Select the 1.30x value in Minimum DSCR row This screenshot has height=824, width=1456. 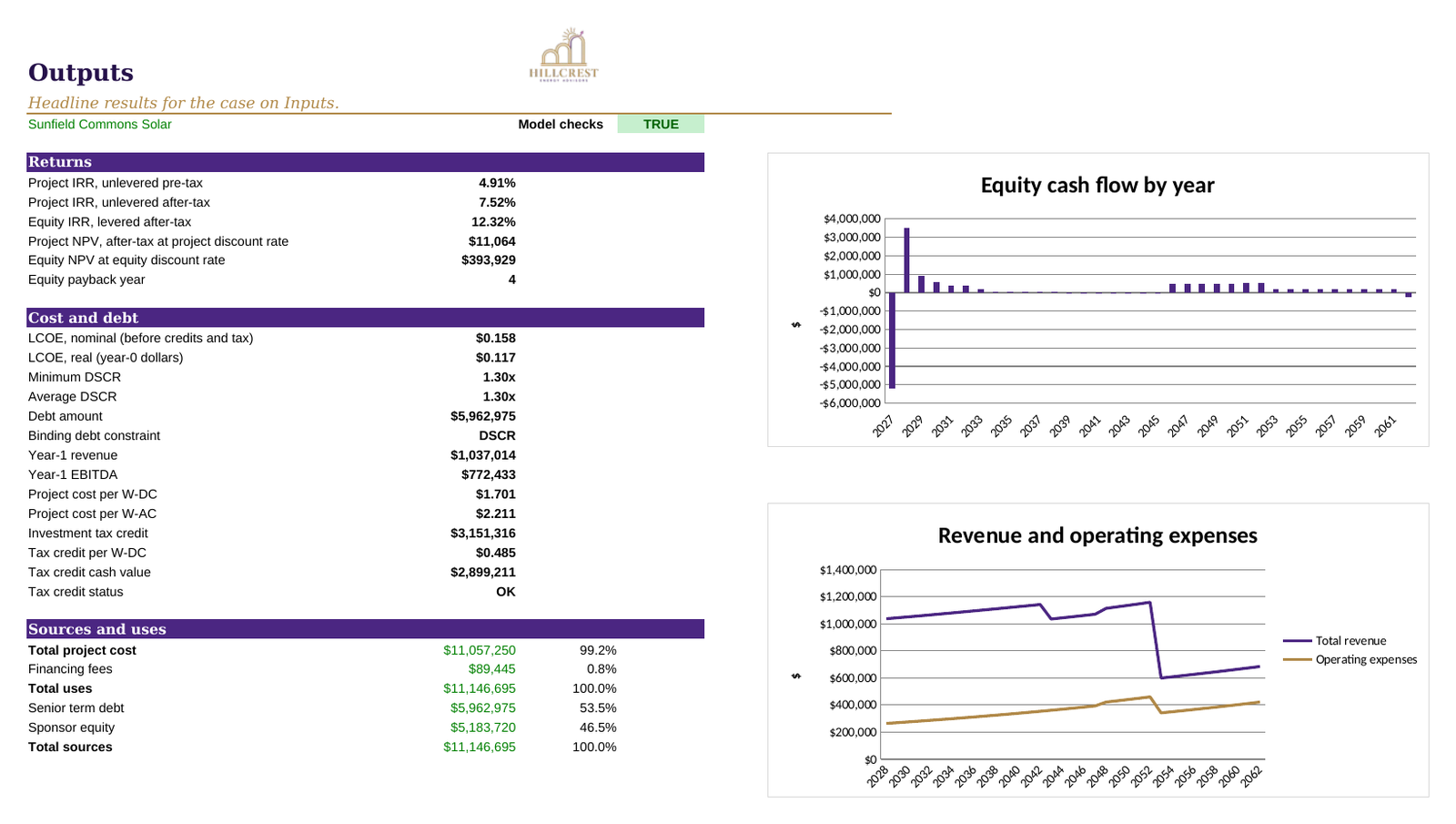(x=499, y=378)
